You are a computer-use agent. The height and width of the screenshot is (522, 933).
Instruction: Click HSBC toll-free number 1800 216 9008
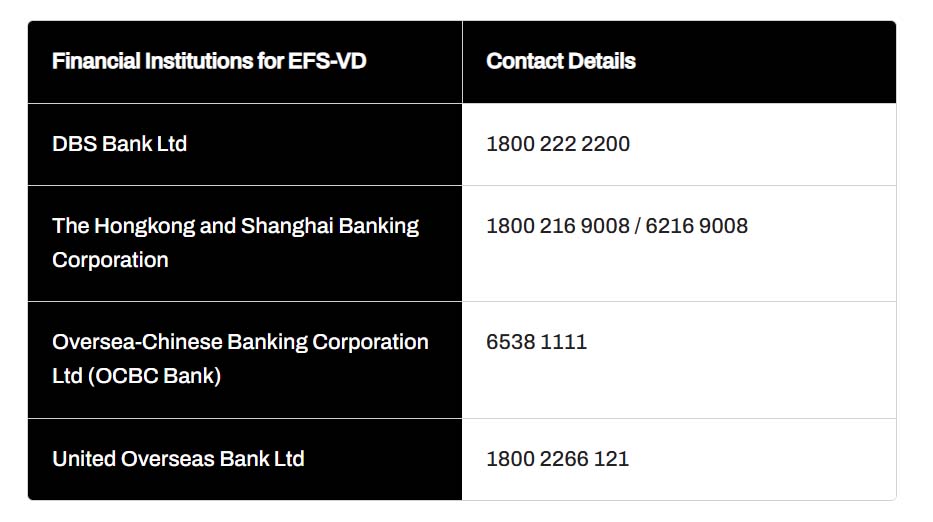tap(557, 226)
